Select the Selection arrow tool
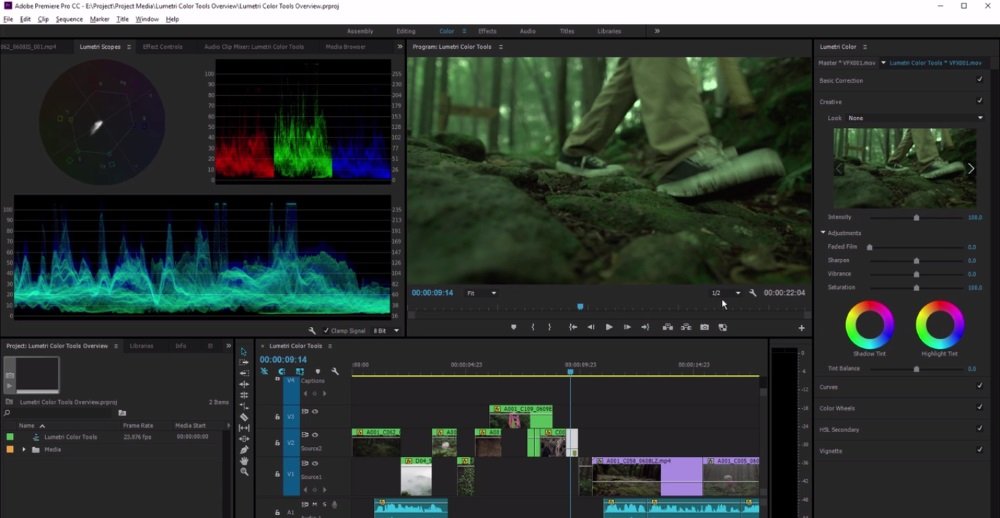Screen dimensions: 1000x518 click(x=244, y=352)
